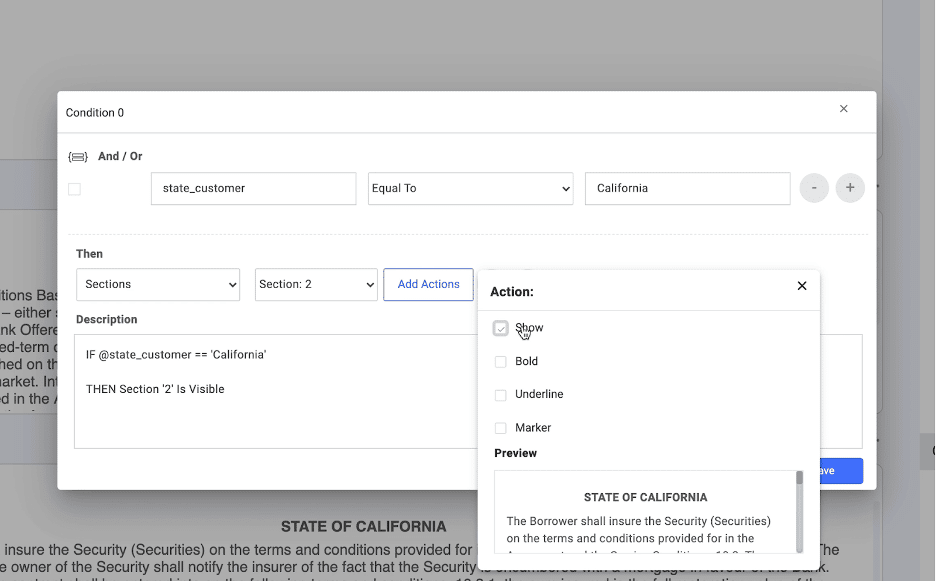This screenshot has height=582, width=936.
Task: Click the And / Or group icon
Action: pos(77,157)
